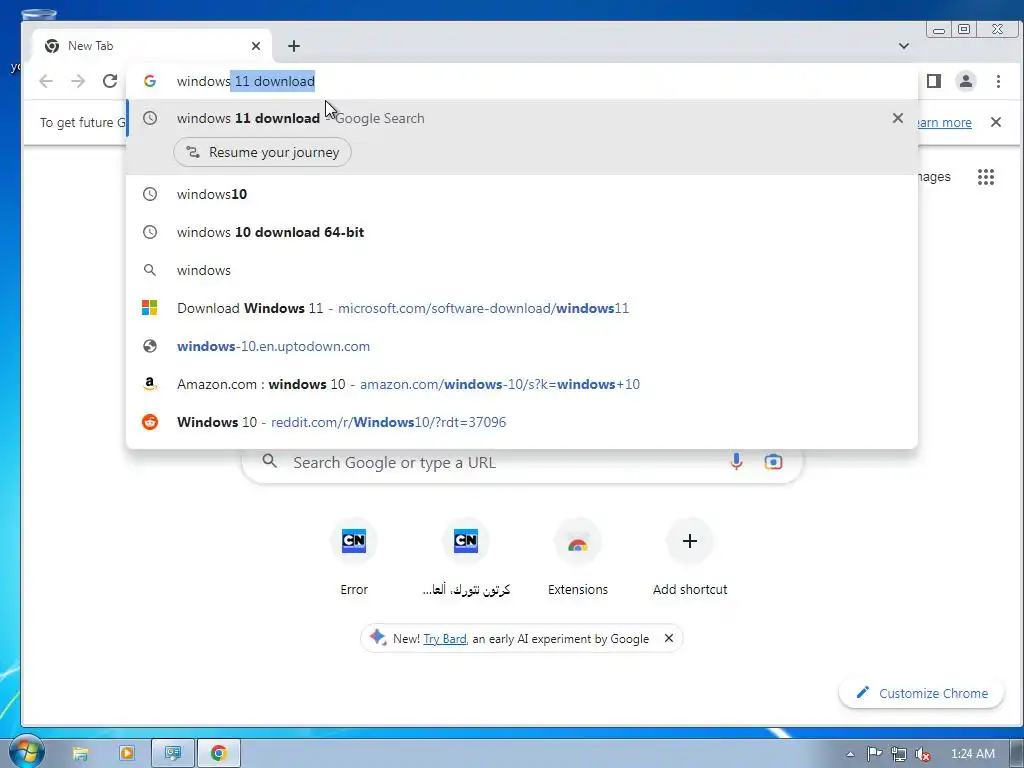Open the Google apps grid icon
Image resolution: width=1024 pixels, height=768 pixels.
tap(986, 177)
